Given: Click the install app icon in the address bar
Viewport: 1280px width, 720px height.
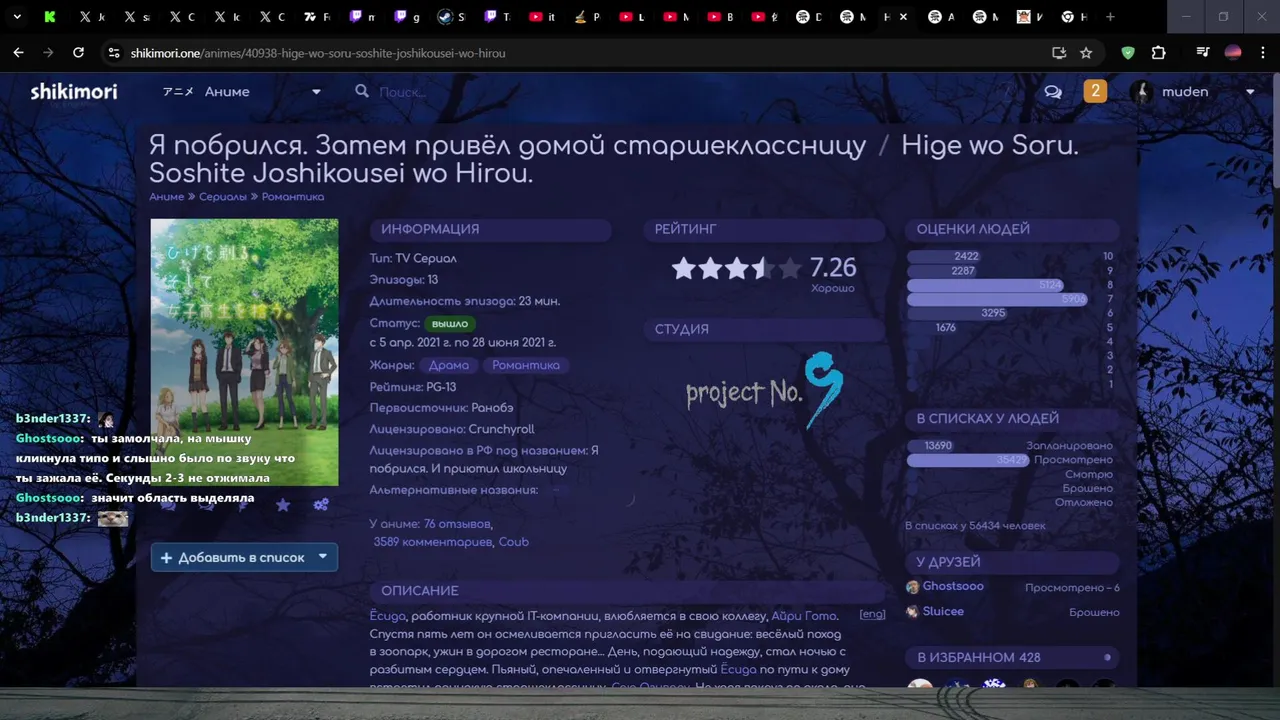Looking at the screenshot, I should (x=1059, y=53).
